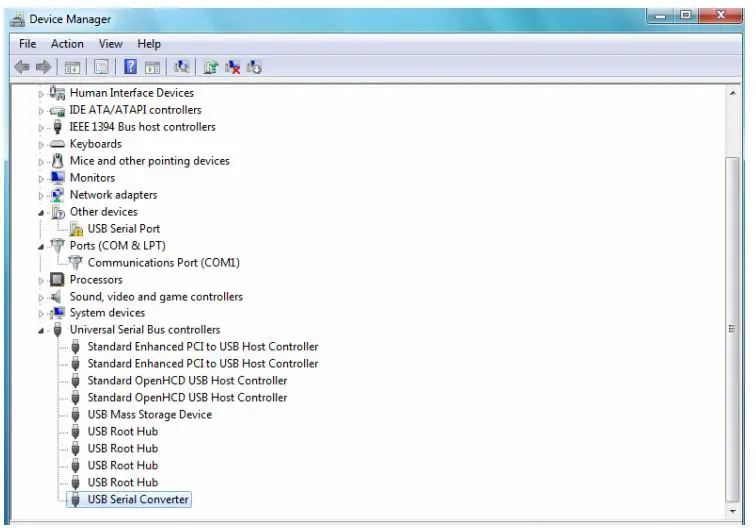Click the Monitors category icon

click(57, 177)
